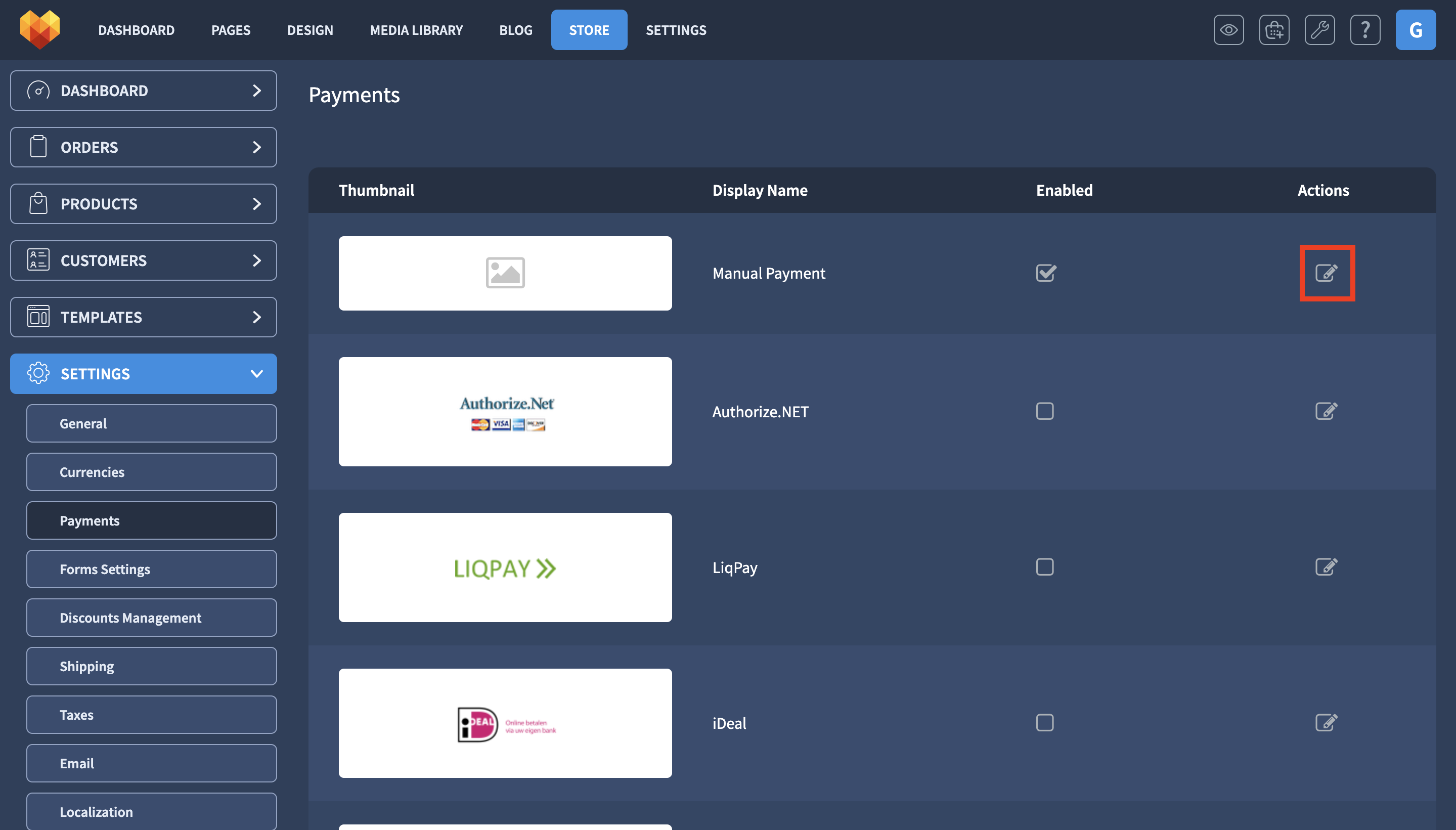Click the Manual Payment placeholder thumbnail

click(x=505, y=273)
